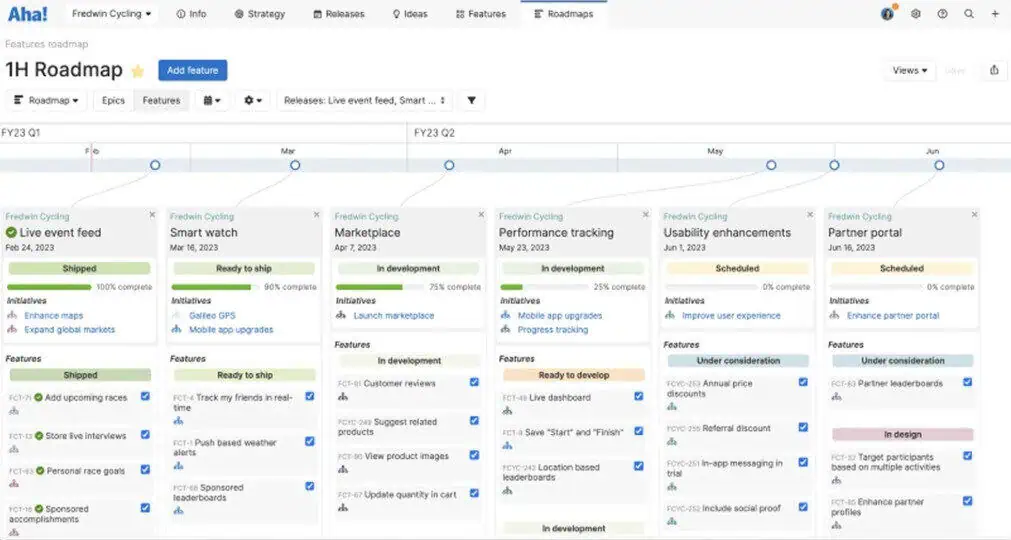Close the Smart watch card
The width and height of the screenshot is (1011, 540).
point(317,215)
